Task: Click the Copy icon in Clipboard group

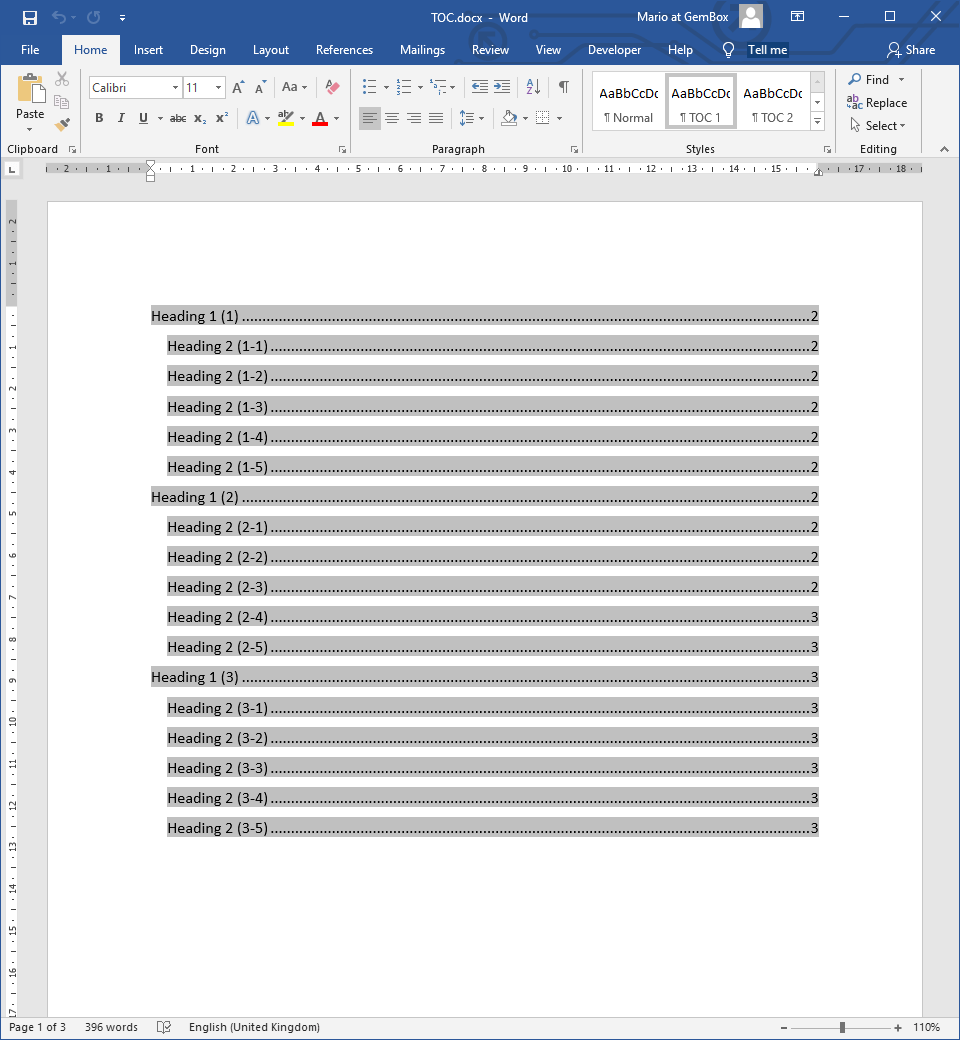Action: 62,101
